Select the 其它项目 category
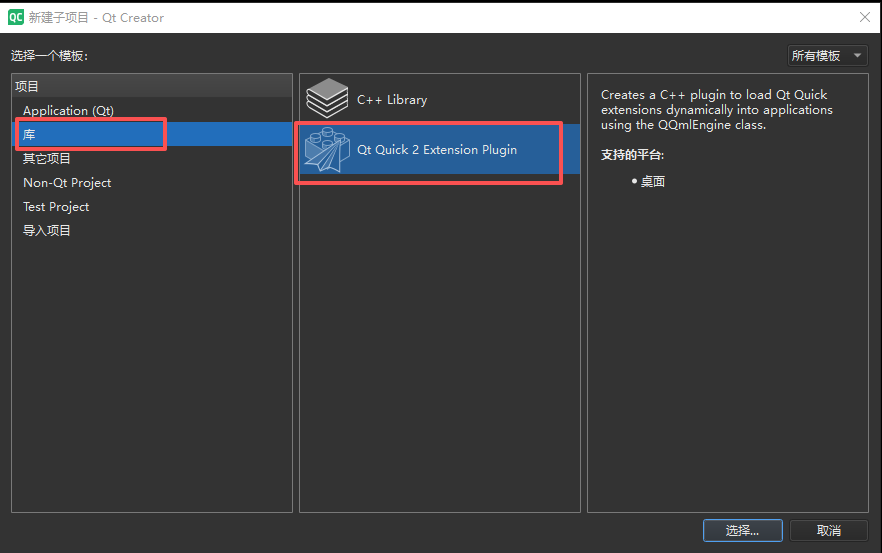 [x=152, y=159]
